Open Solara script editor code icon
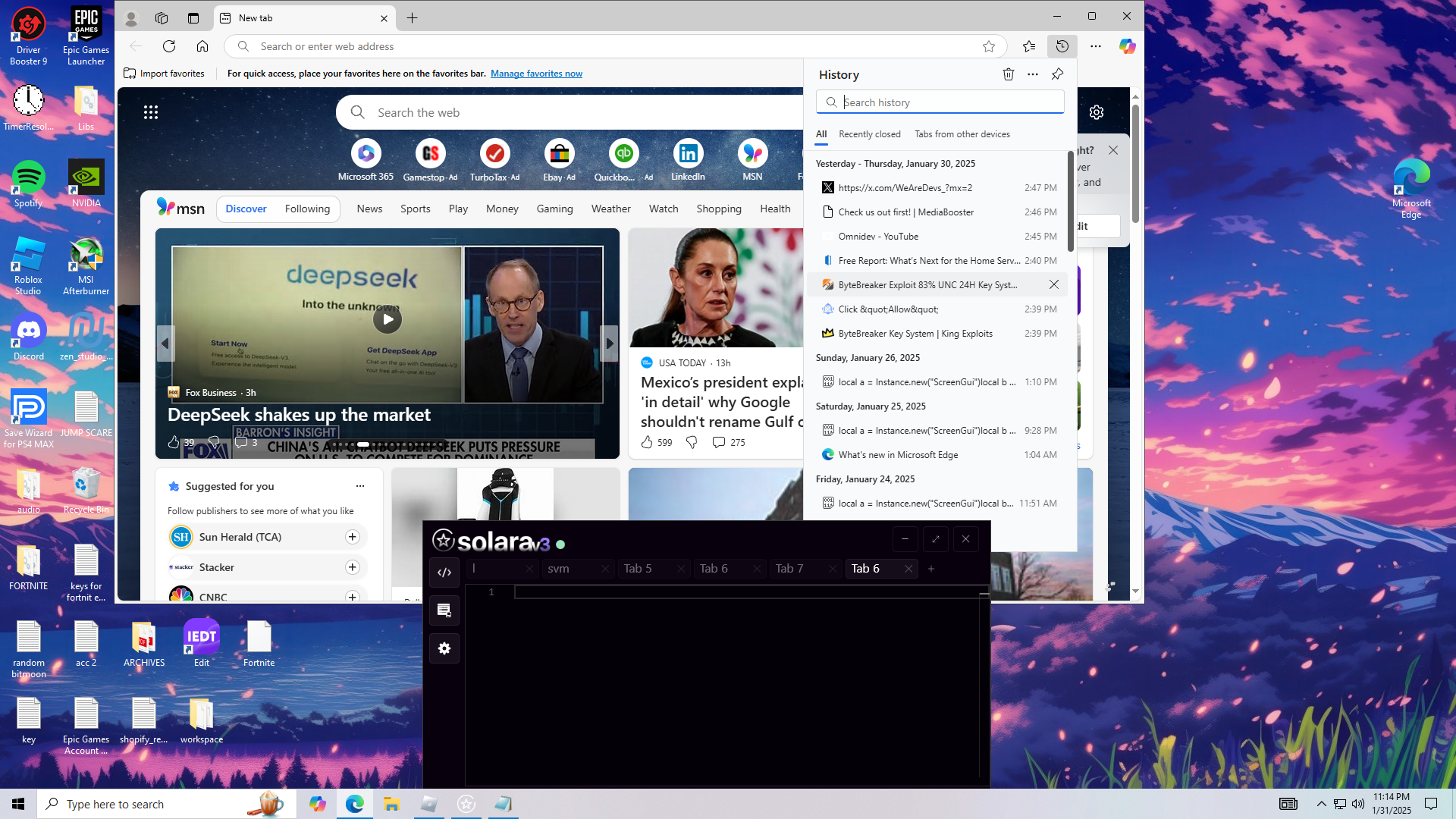The width and height of the screenshot is (1456, 819). [x=444, y=573]
